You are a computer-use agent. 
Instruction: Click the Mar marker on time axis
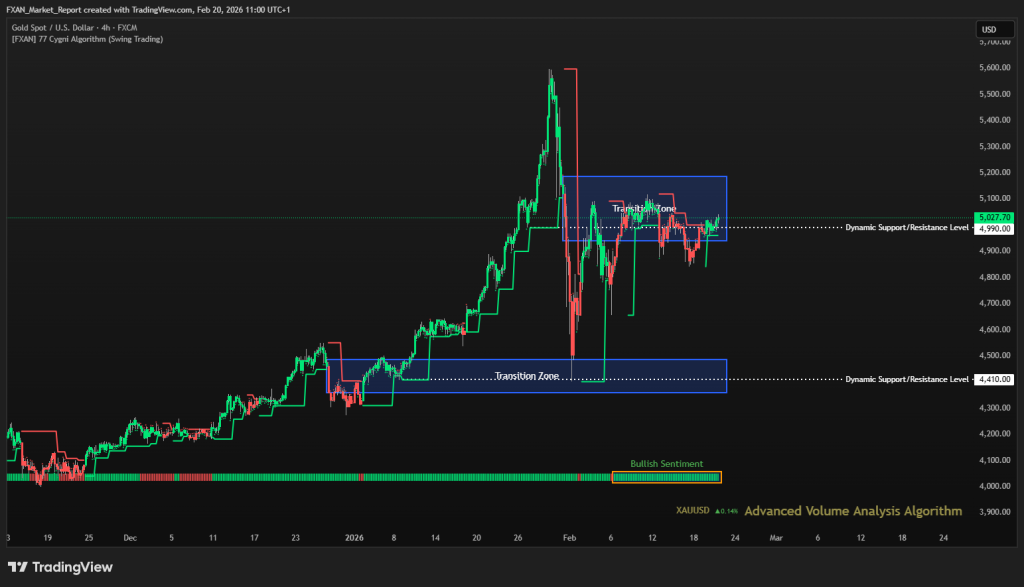pos(775,537)
